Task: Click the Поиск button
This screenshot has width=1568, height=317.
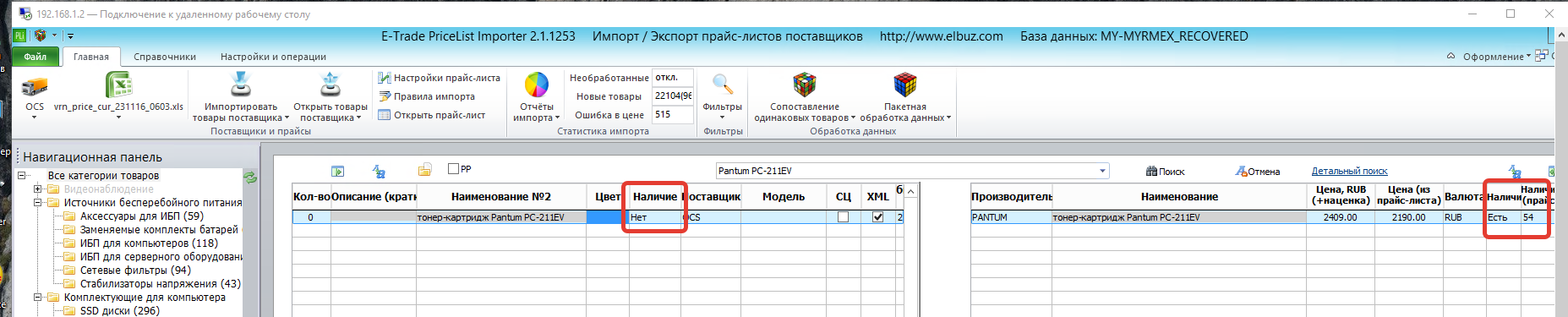Action: point(1165,172)
